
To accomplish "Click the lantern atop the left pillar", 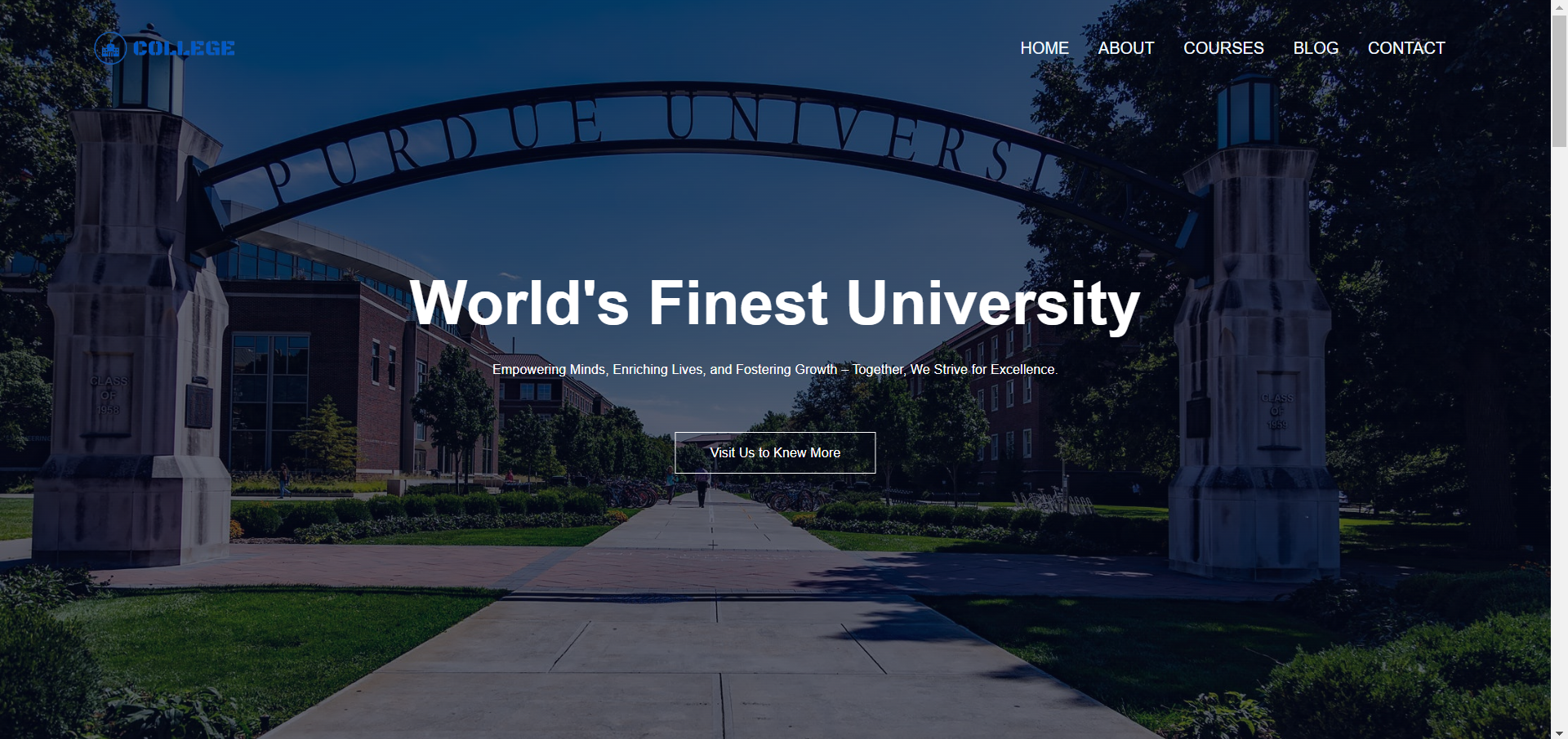I will click(147, 78).
